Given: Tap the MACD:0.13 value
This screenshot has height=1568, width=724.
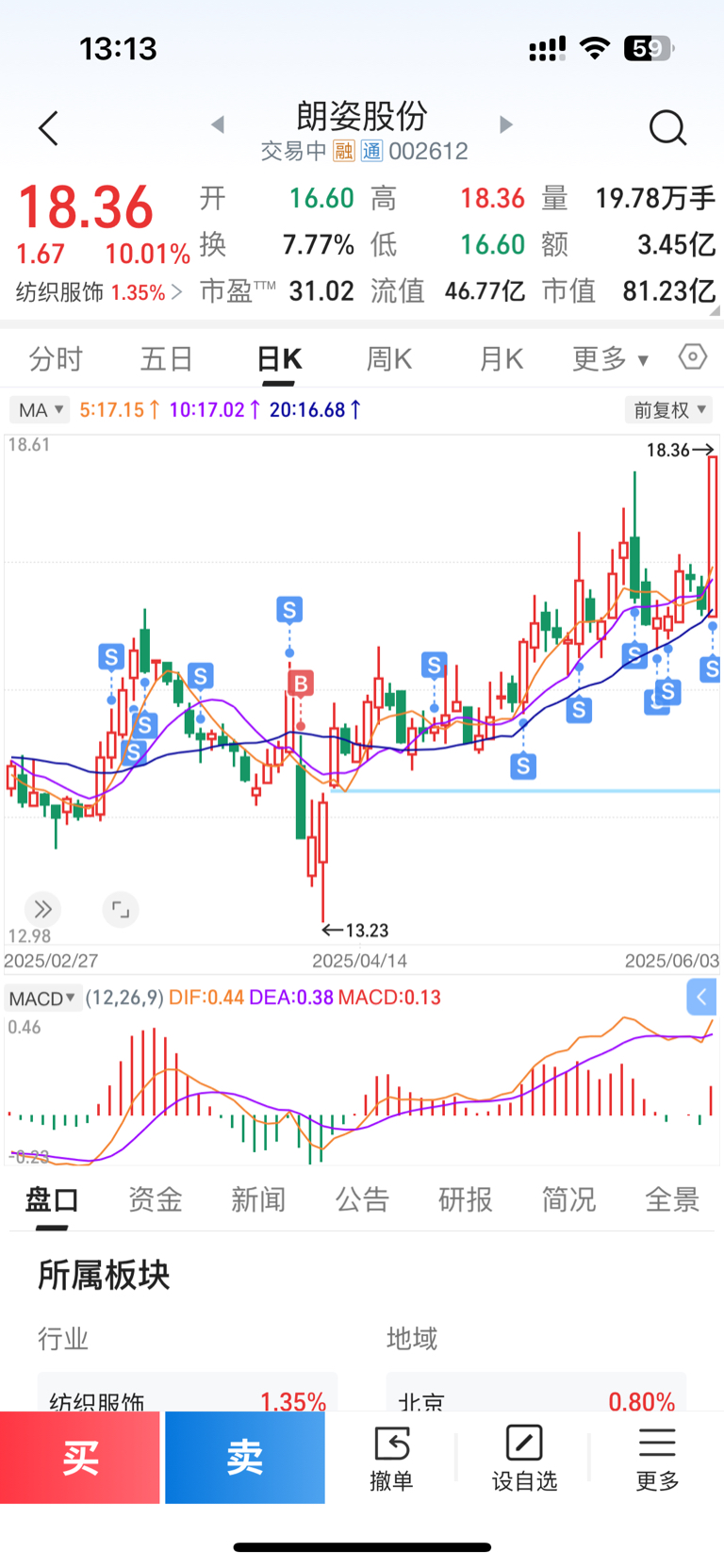Looking at the screenshot, I should pos(389,998).
